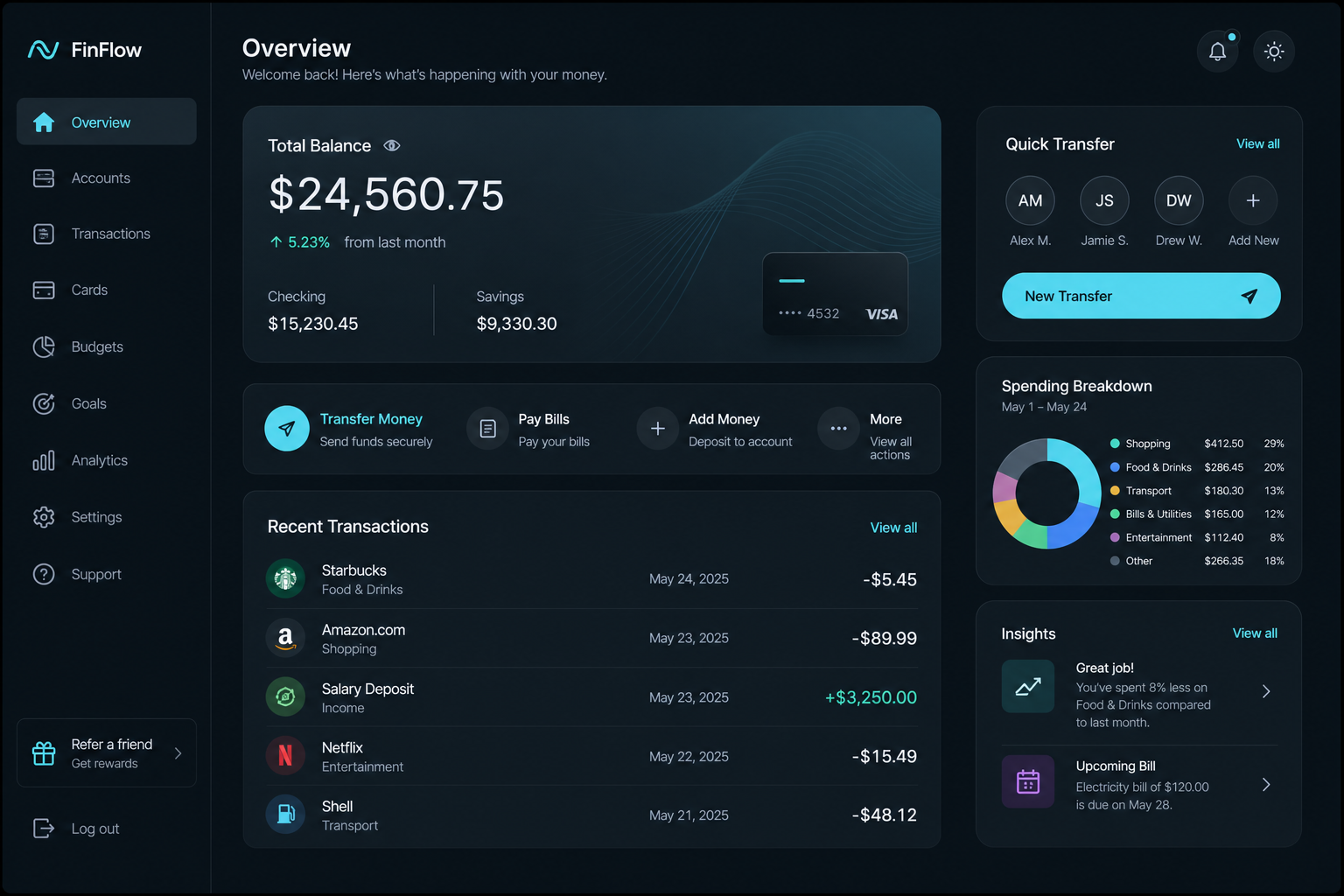Open Support menu item
Viewport: 1344px width, 896px height.
[x=107, y=574]
